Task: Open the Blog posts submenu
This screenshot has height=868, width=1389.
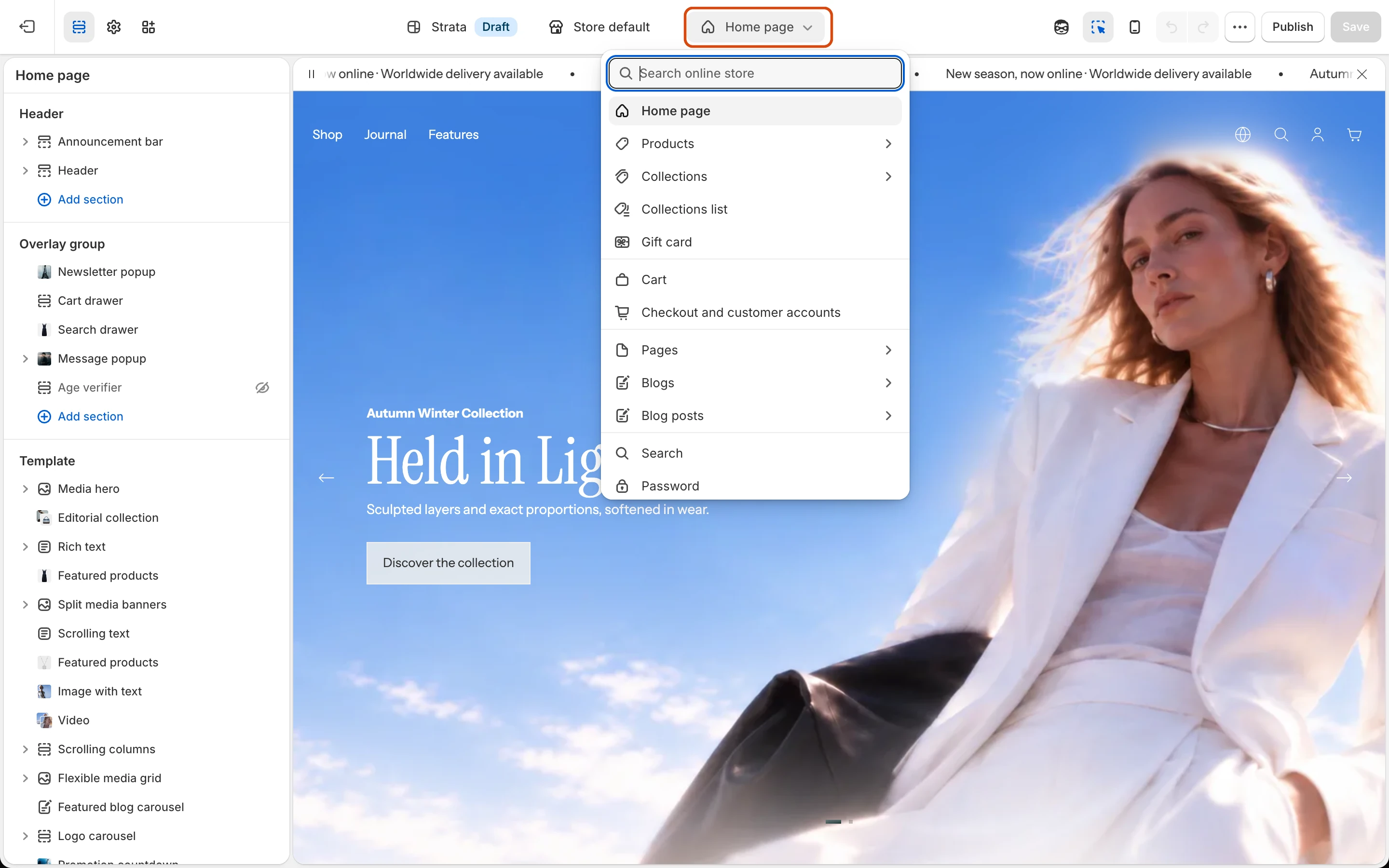Action: (755, 416)
